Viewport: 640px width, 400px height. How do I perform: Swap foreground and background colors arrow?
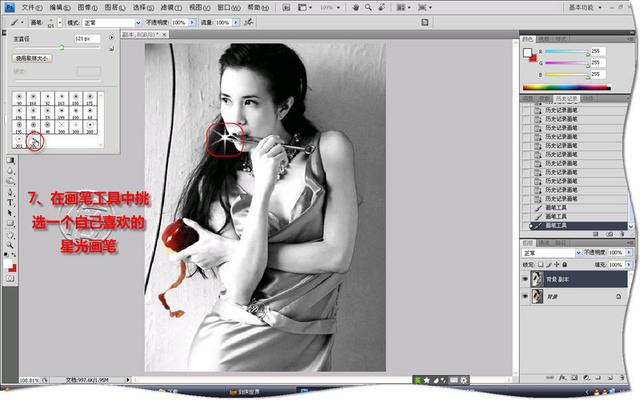click(x=14, y=254)
